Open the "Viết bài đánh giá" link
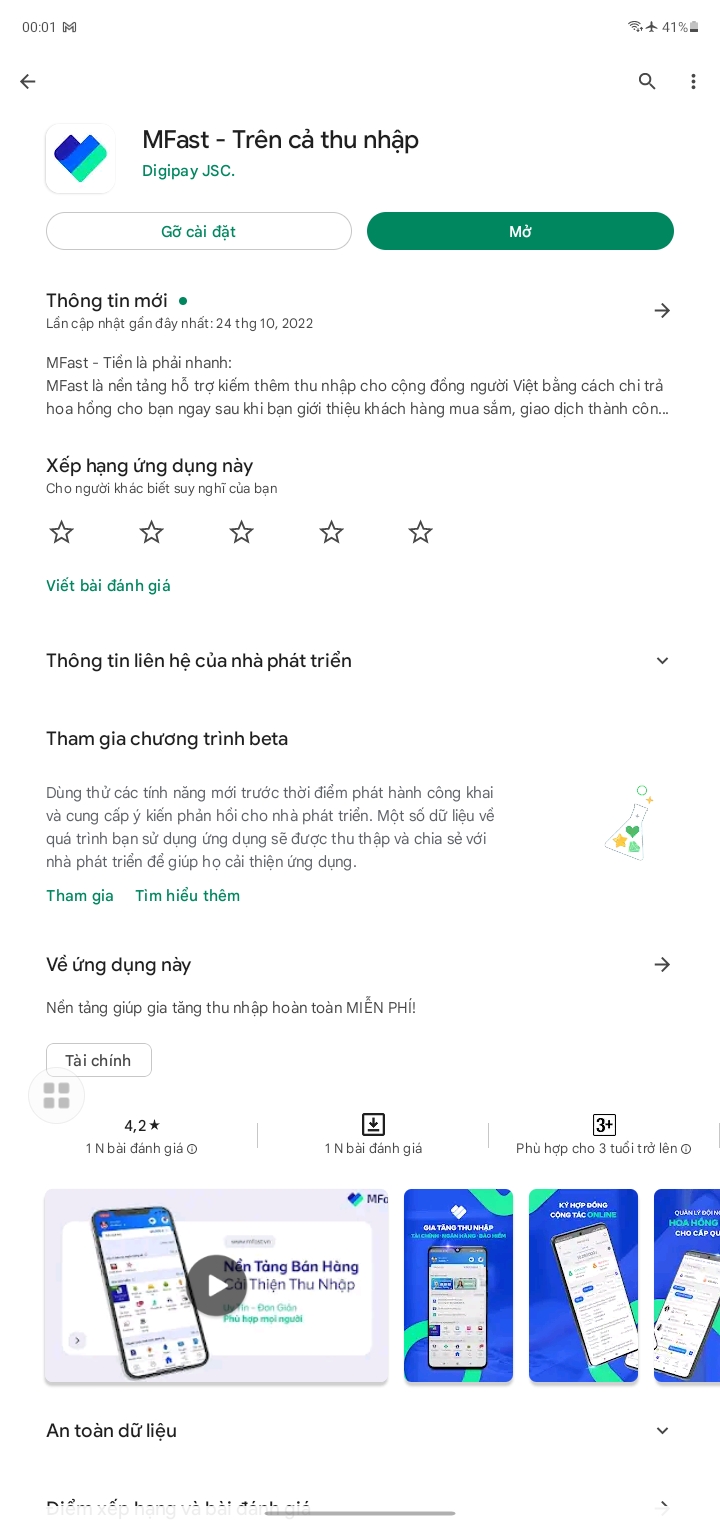The width and height of the screenshot is (720, 1520). [x=108, y=586]
